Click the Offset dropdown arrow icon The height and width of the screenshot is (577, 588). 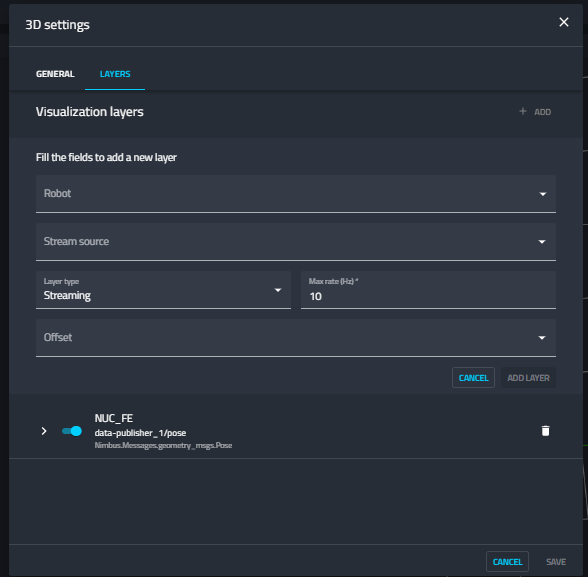coord(542,338)
